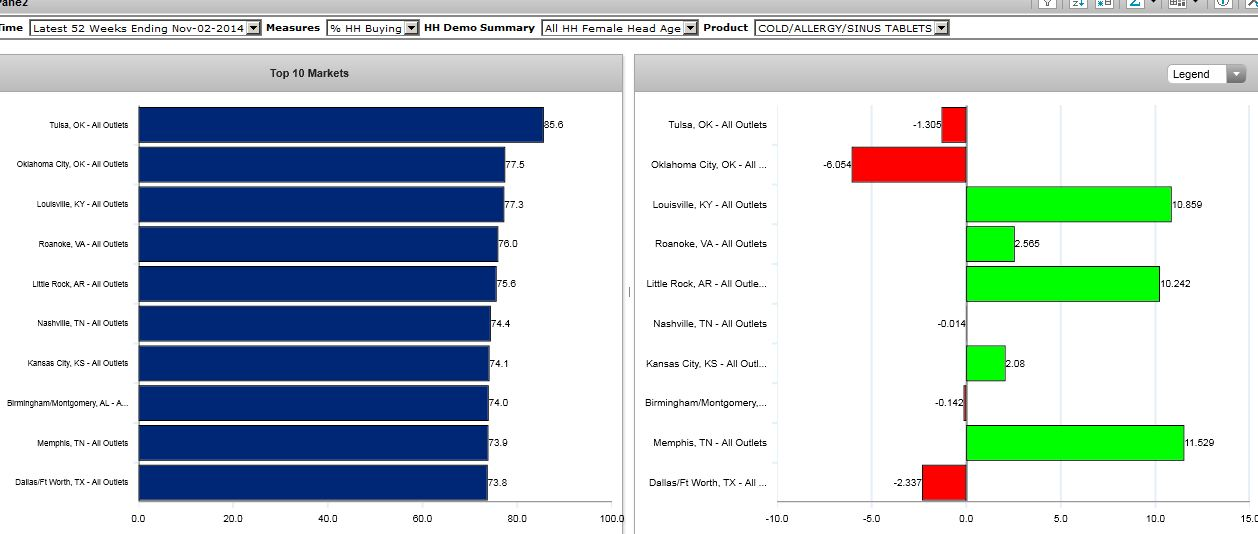Image resolution: width=1258 pixels, height=534 pixels.
Task: Click Nashville, TN label in right chart
Action: [x=709, y=324]
